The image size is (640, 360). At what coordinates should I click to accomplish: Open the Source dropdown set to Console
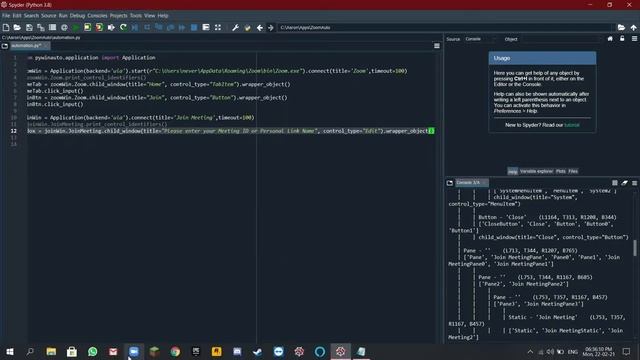480,39
